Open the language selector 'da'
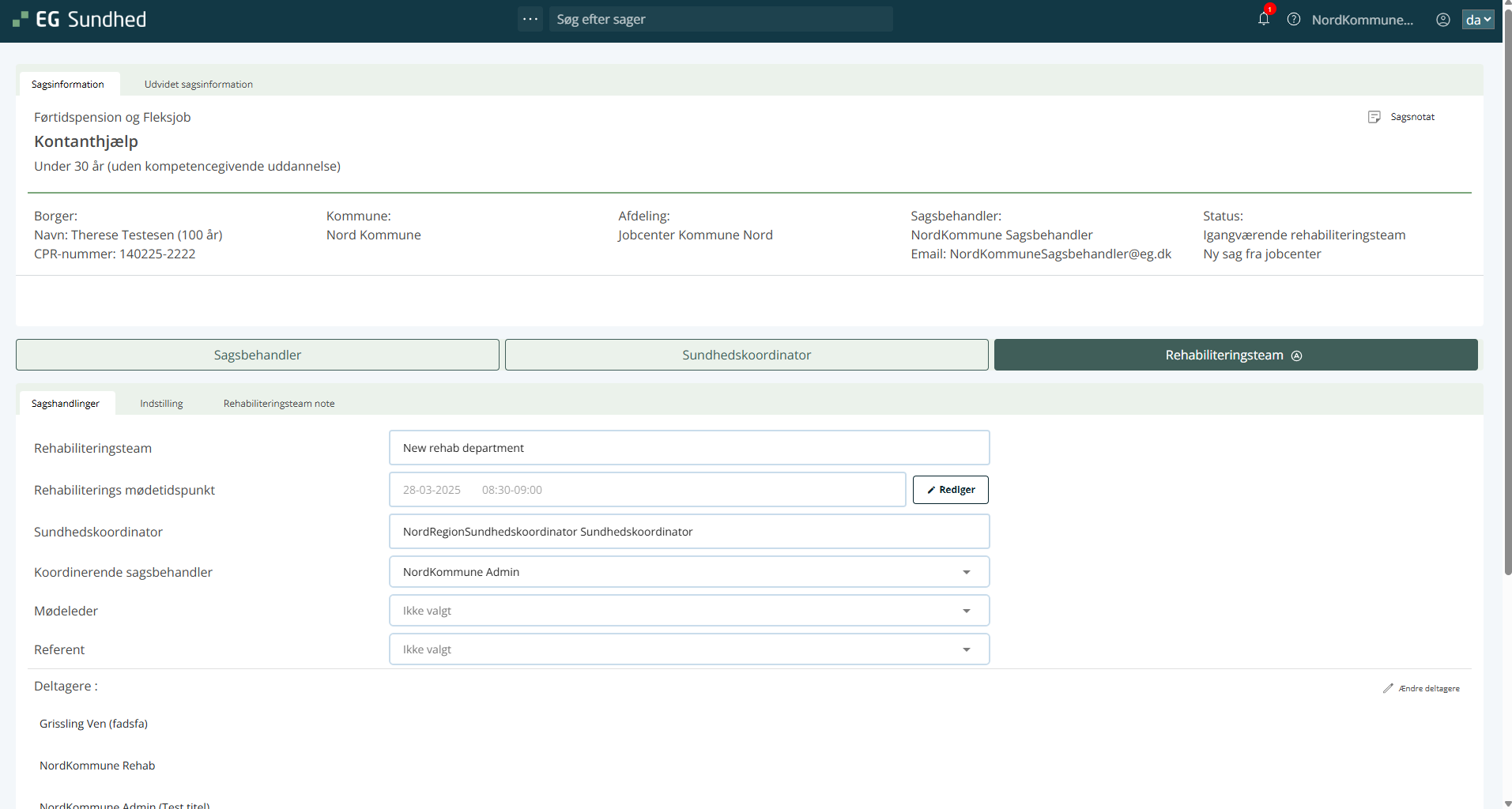This screenshot has width=1512, height=809. click(1477, 20)
